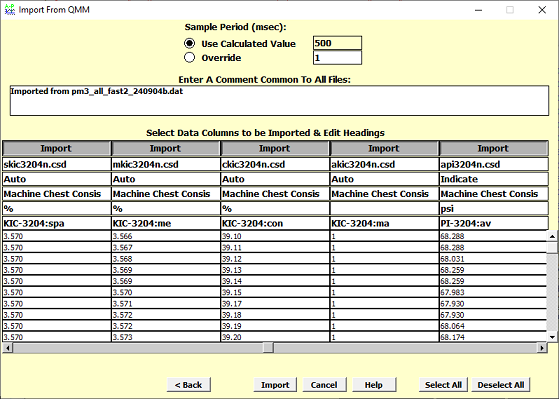
Task: Click data value 68.031
Action: (493, 259)
